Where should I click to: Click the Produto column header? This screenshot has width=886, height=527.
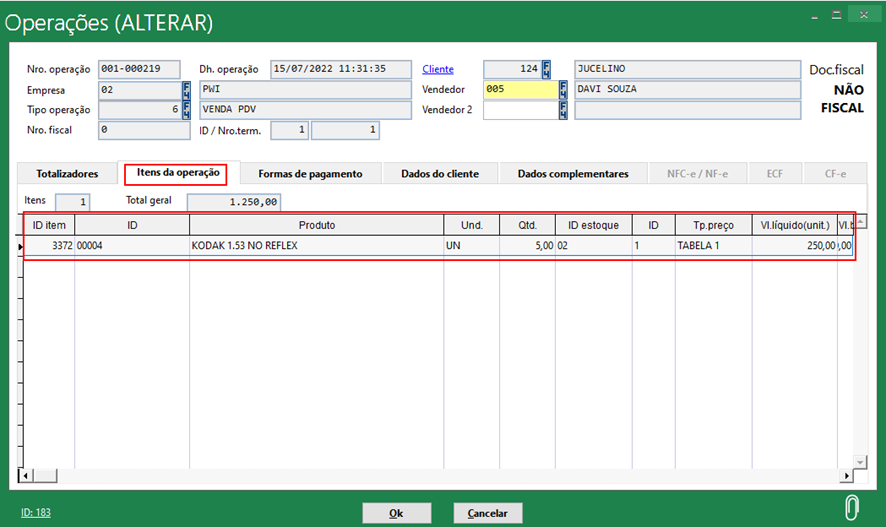point(316,225)
